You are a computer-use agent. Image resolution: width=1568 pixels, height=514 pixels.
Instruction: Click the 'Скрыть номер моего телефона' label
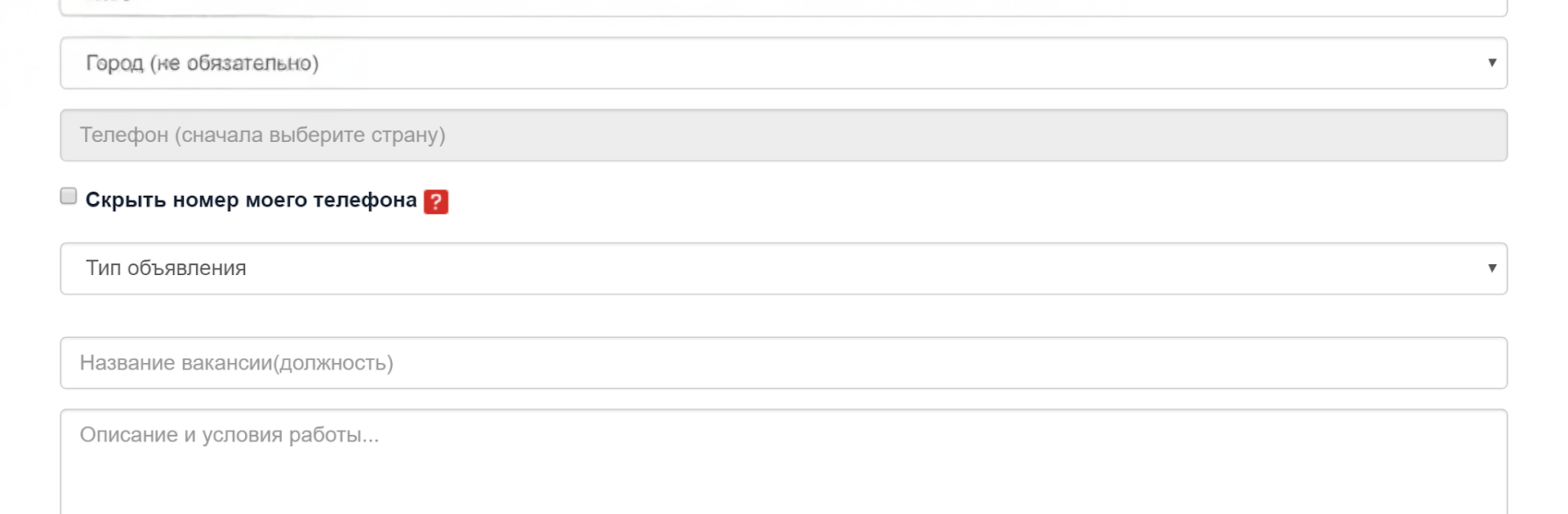click(x=250, y=201)
